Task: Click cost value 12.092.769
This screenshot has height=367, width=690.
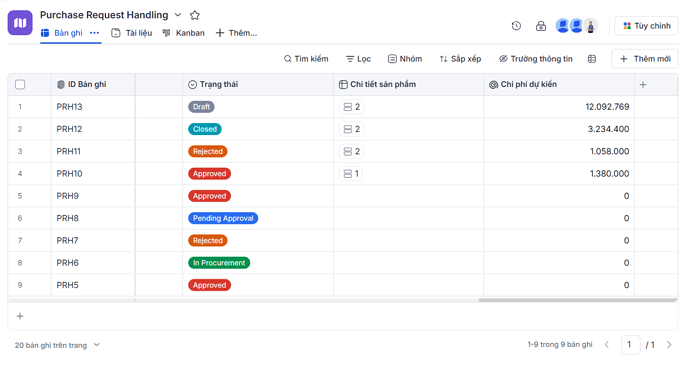Action: coord(607,107)
